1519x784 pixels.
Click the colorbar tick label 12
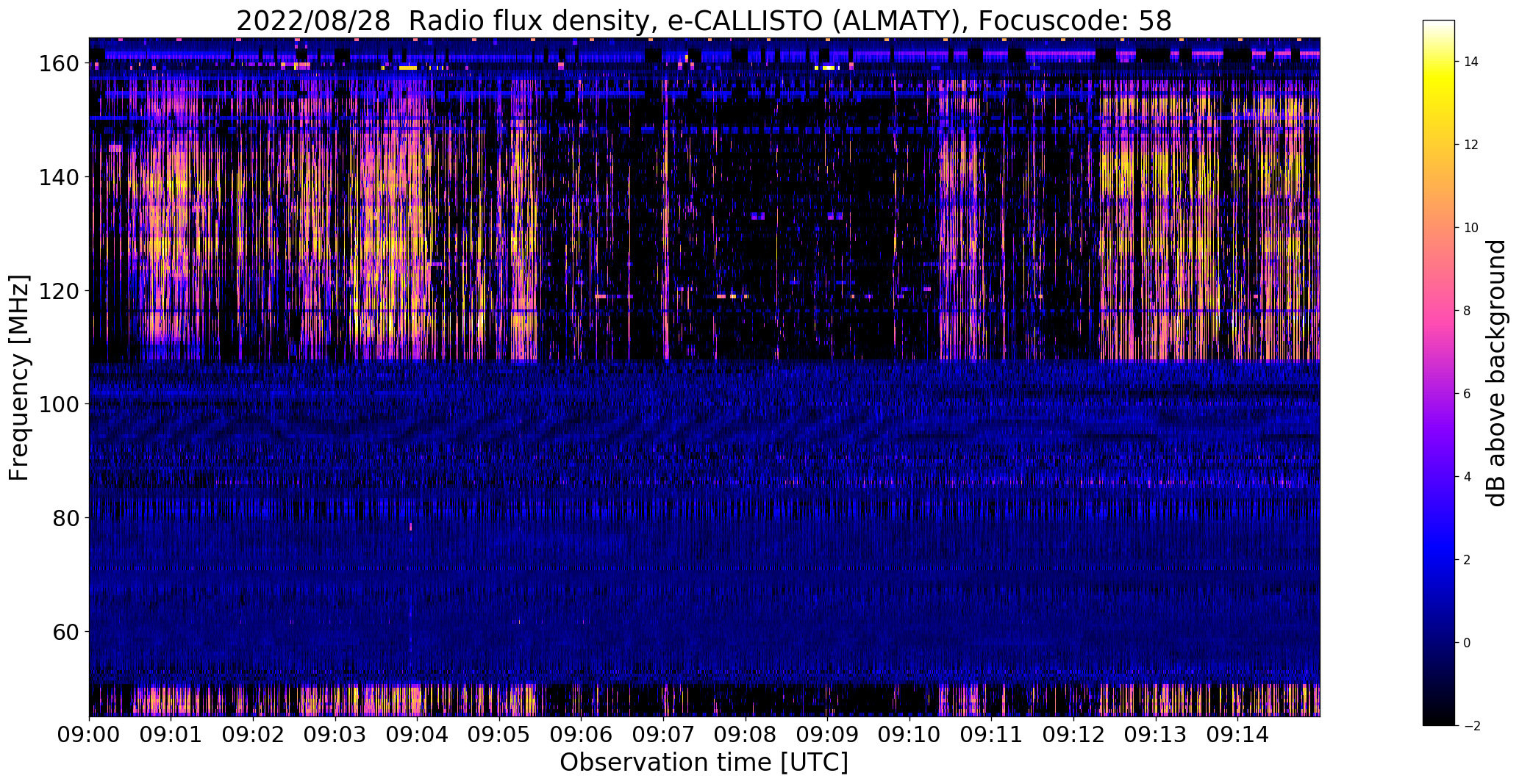1471,145
